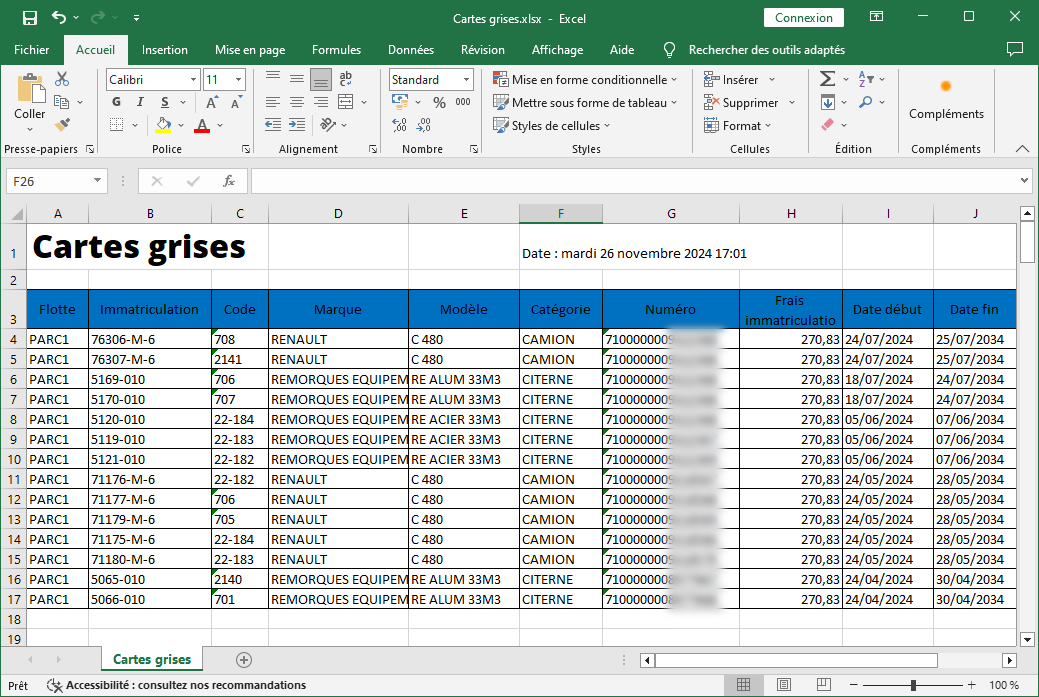
Task: Open Sort and Filter A-Z icon
Action: (866, 79)
